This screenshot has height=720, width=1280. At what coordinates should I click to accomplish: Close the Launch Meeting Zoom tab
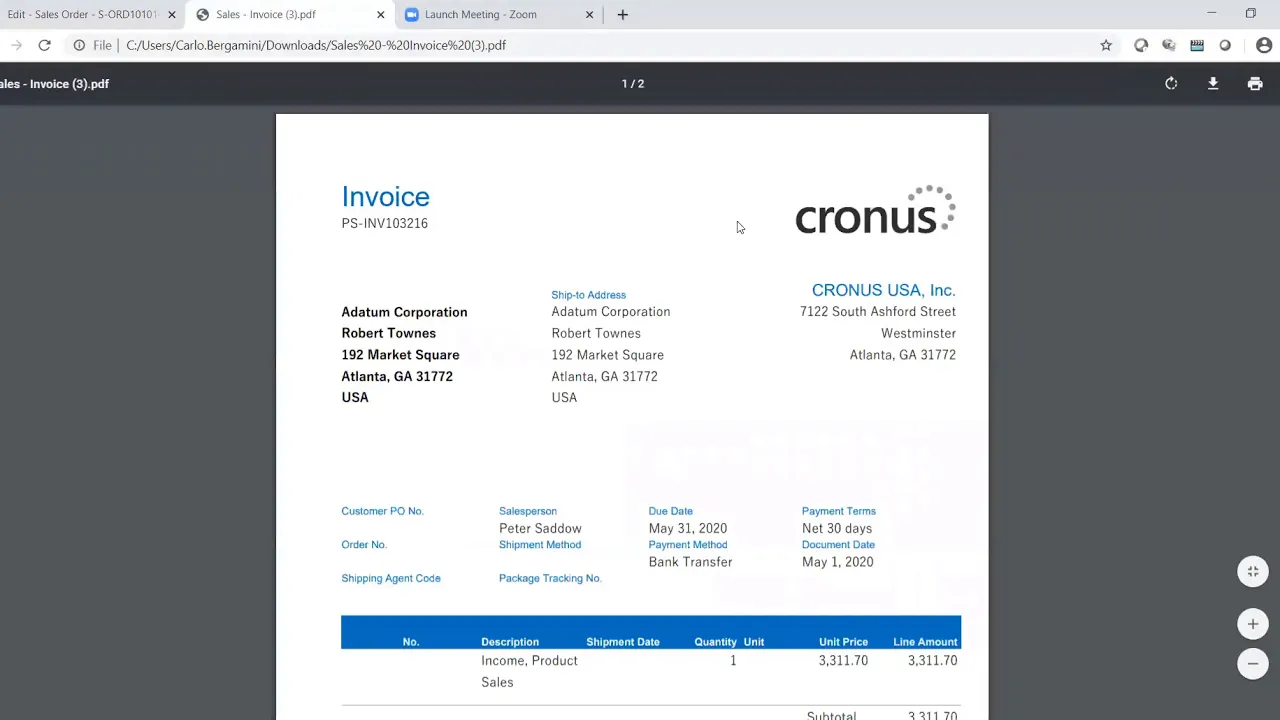(x=589, y=15)
